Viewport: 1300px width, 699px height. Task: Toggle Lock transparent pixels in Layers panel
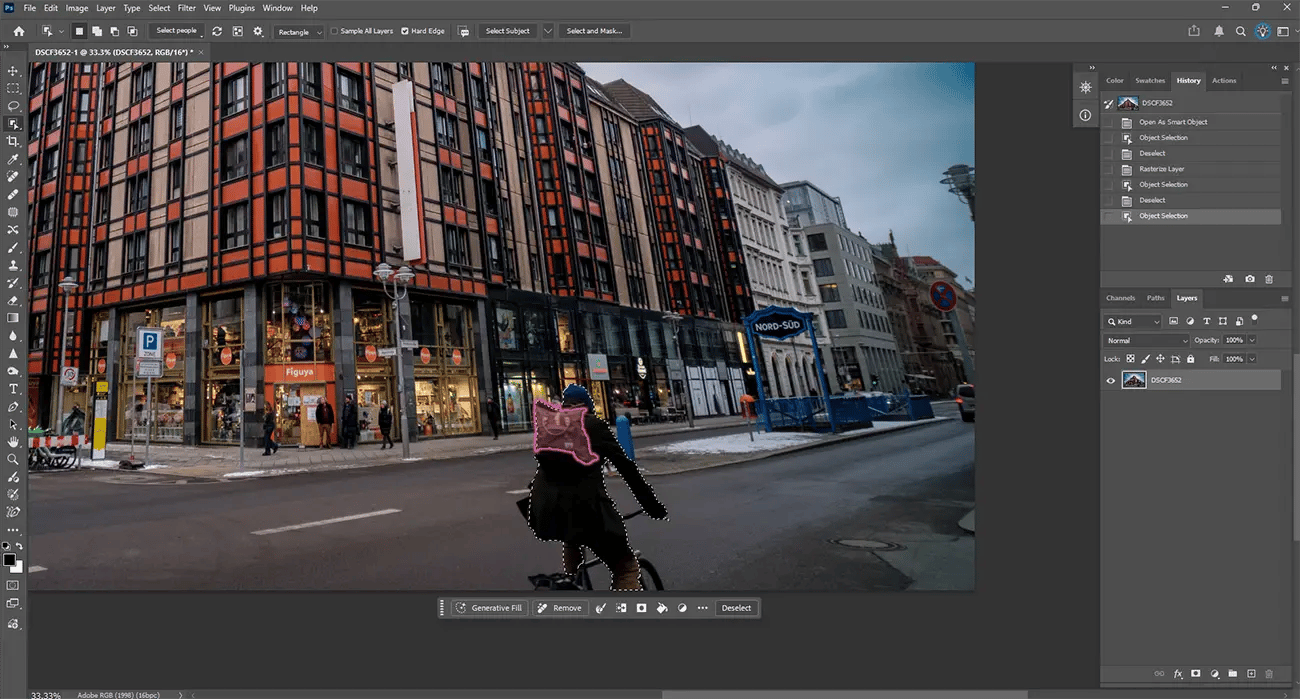click(x=1131, y=358)
